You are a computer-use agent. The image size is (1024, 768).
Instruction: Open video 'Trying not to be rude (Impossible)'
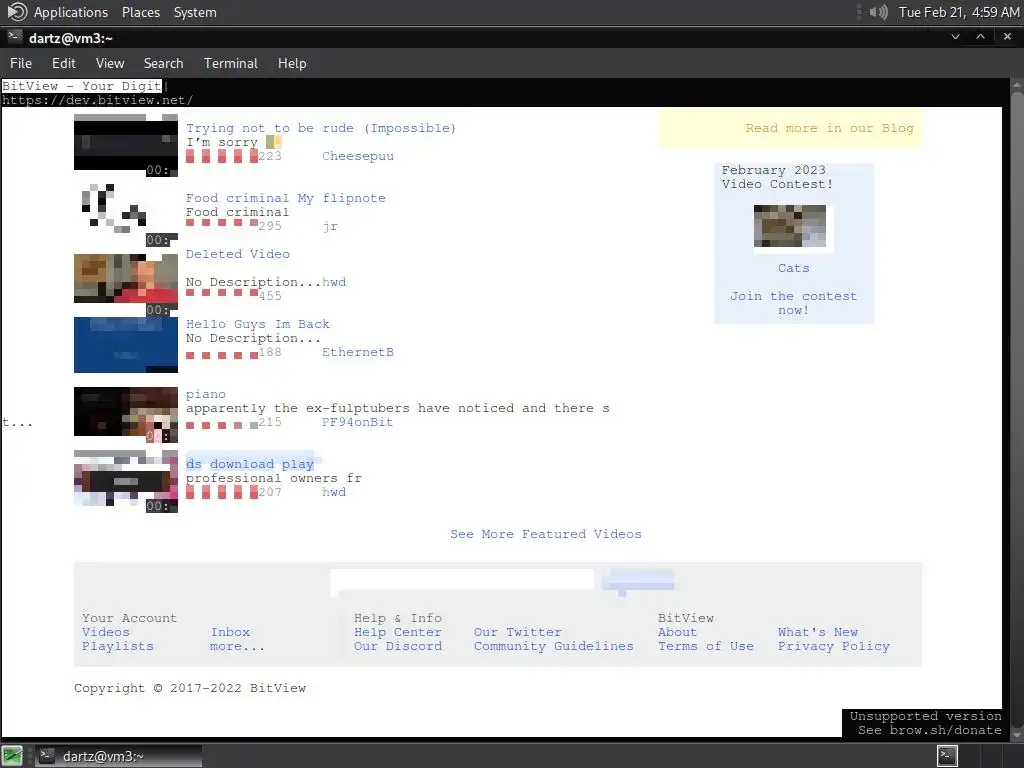pos(321,128)
